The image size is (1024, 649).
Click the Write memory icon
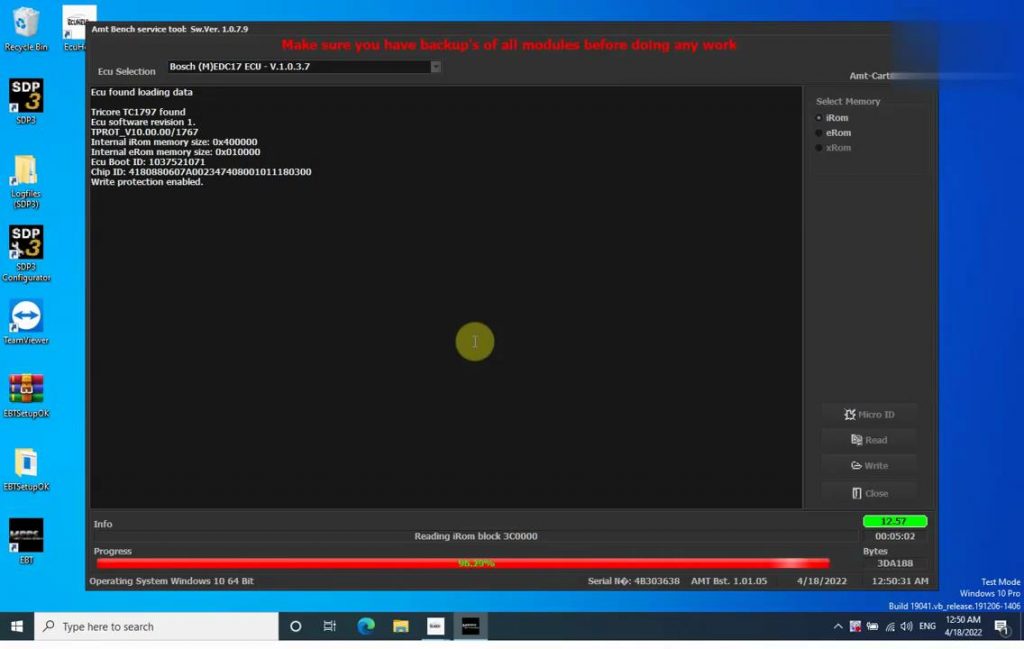[868, 465]
